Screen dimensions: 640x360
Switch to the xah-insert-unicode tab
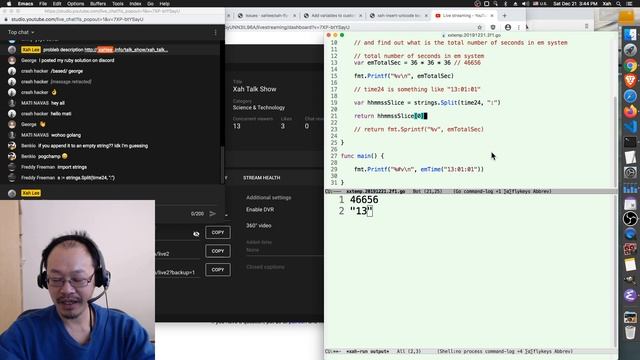click(398, 16)
